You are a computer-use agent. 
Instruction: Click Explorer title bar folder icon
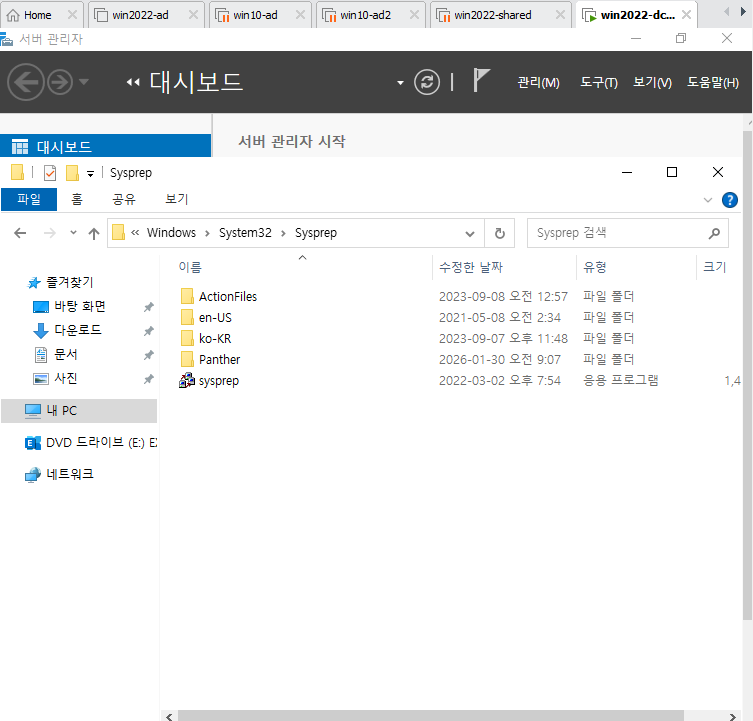[17, 172]
